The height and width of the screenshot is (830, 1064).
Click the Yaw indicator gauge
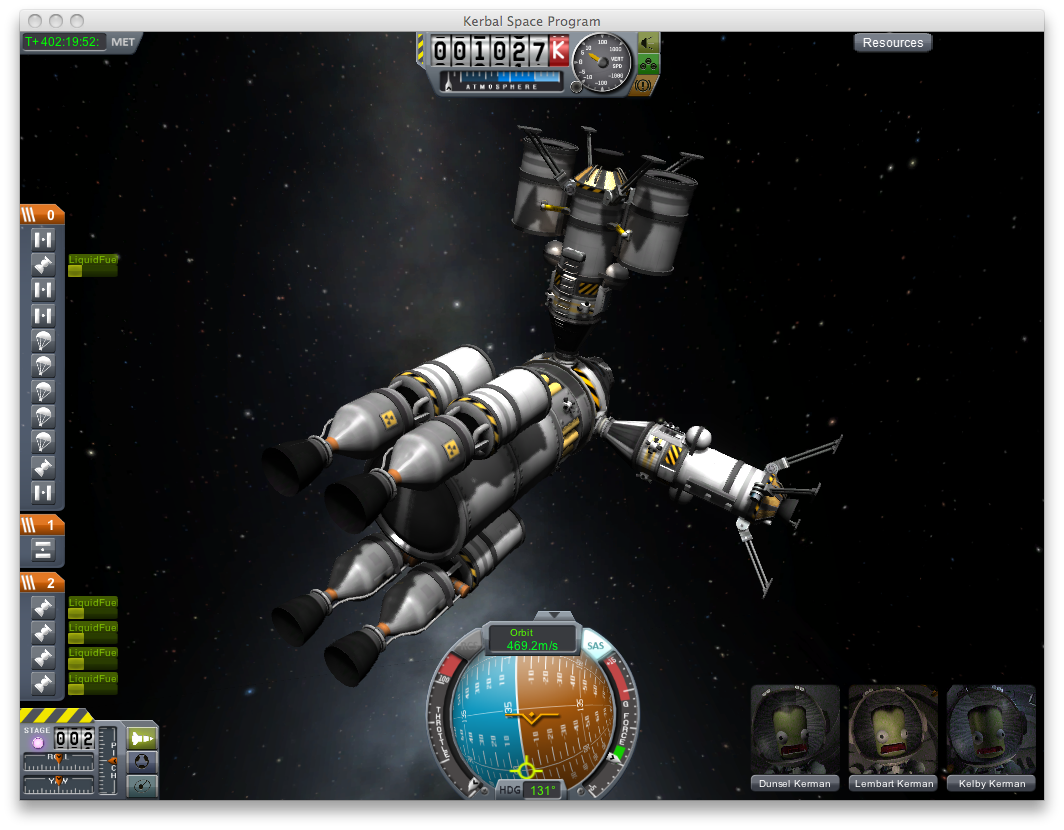point(58,785)
